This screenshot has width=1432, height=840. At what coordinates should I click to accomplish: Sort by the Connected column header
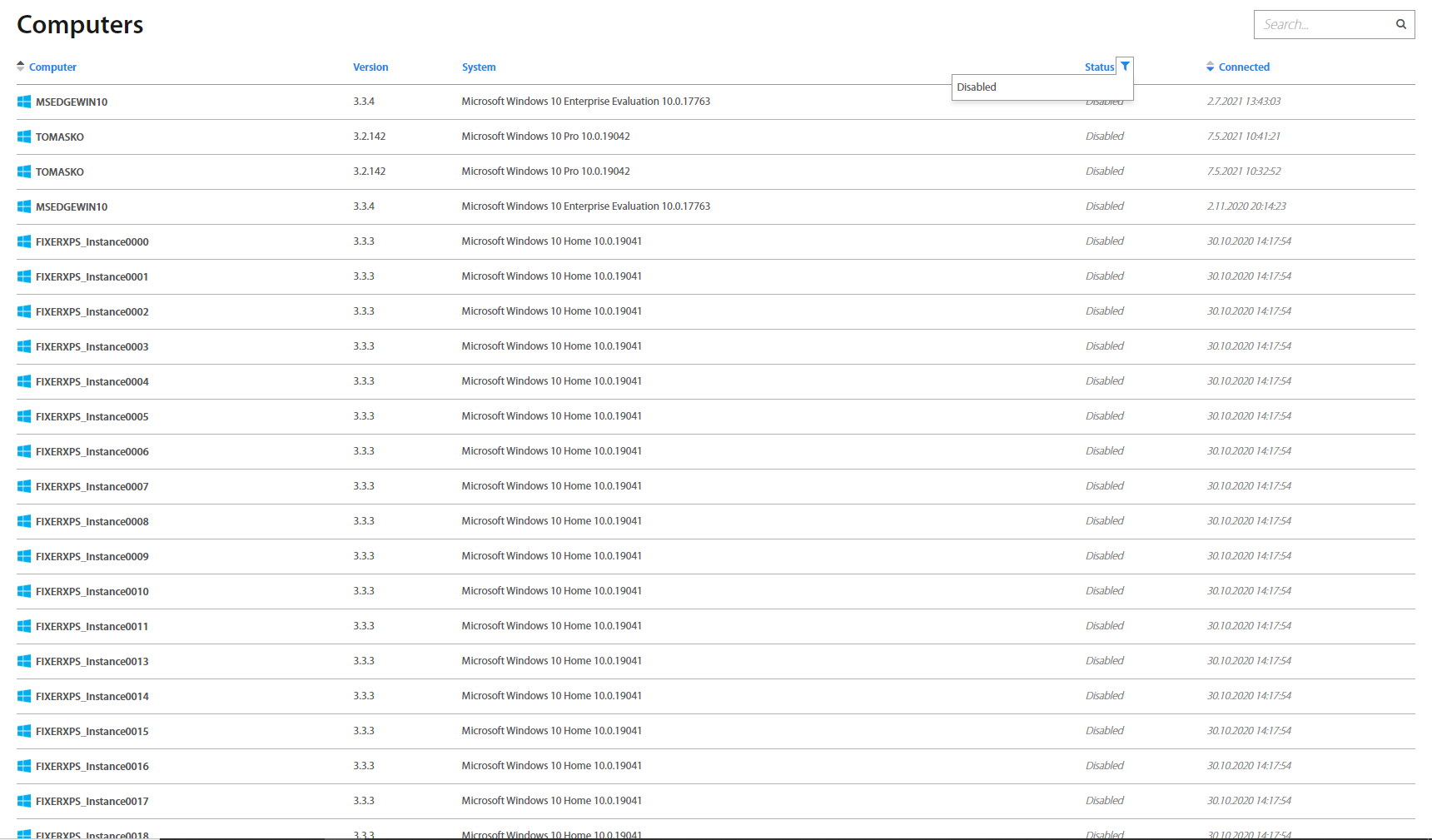pos(1244,67)
